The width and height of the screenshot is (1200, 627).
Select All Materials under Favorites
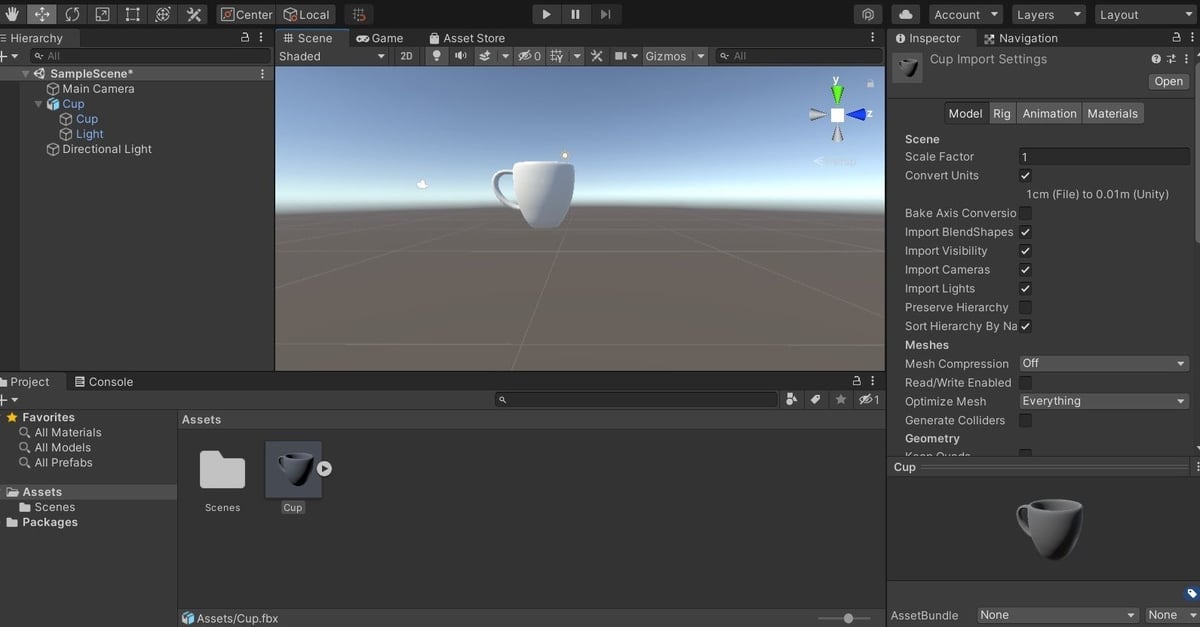point(66,432)
